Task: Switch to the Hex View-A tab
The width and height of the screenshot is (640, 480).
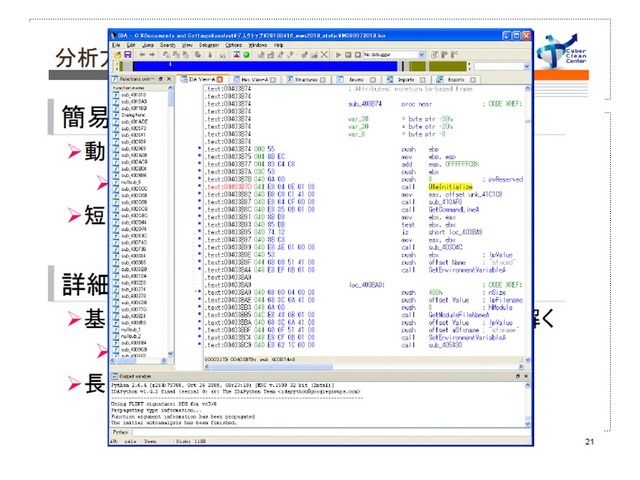Action: (x=254, y=80)
